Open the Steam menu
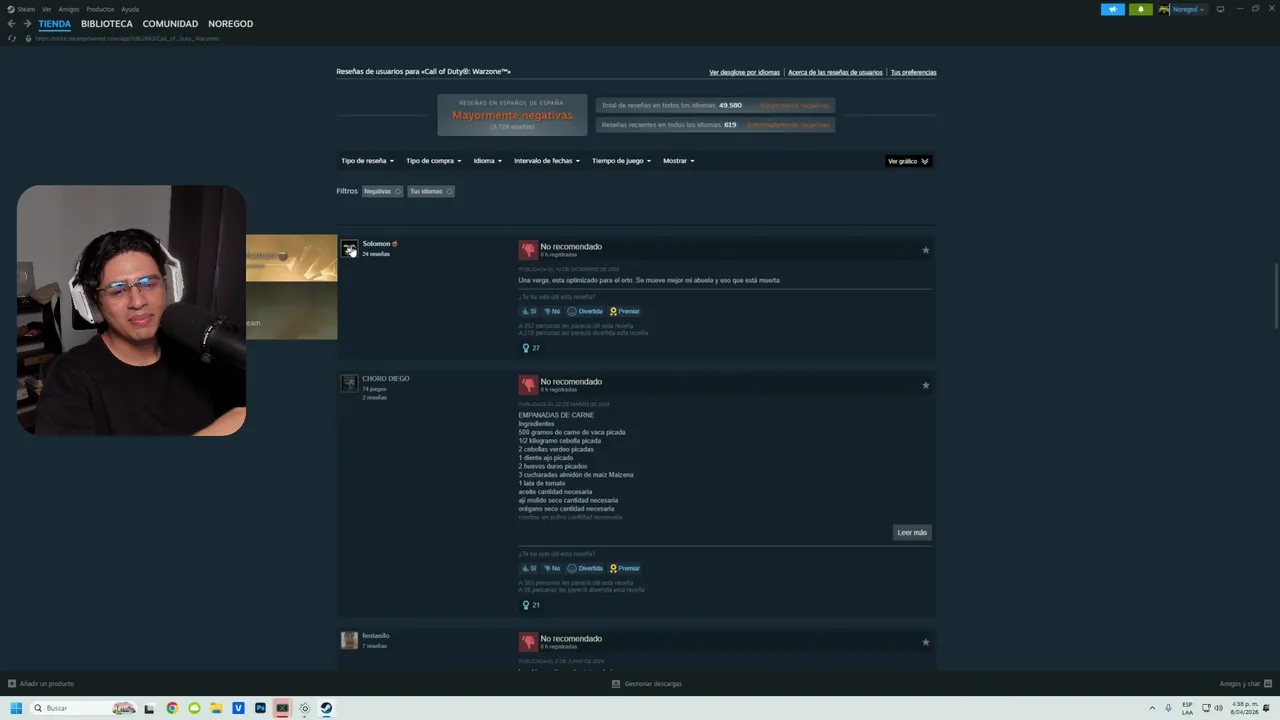This screenshot has width=1280, height=720. [x=22, y=9]
